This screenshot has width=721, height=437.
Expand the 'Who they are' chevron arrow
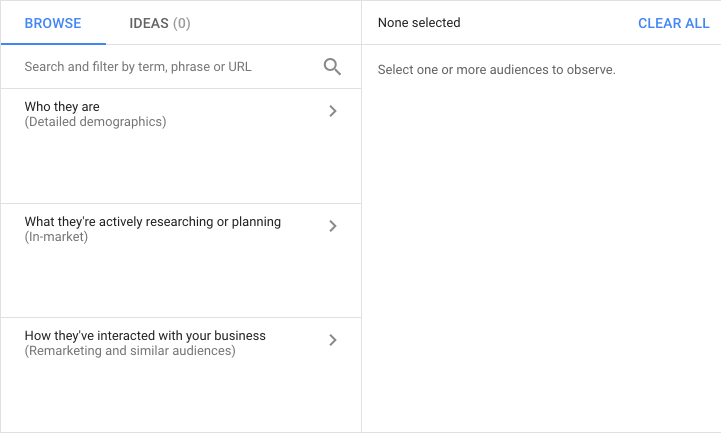click(333, 112)
